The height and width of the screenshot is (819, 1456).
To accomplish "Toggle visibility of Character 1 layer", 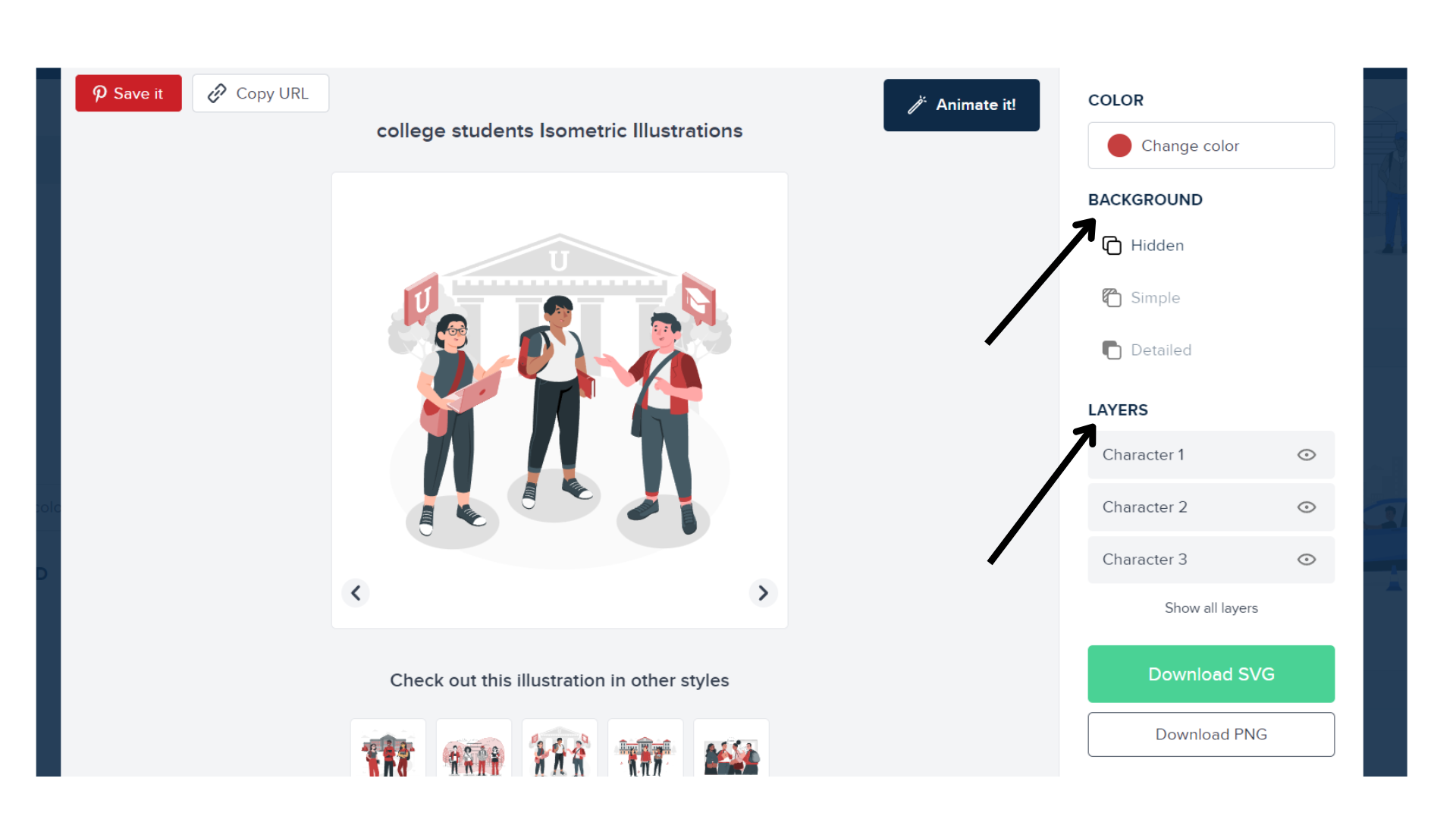I will 1306,455.
